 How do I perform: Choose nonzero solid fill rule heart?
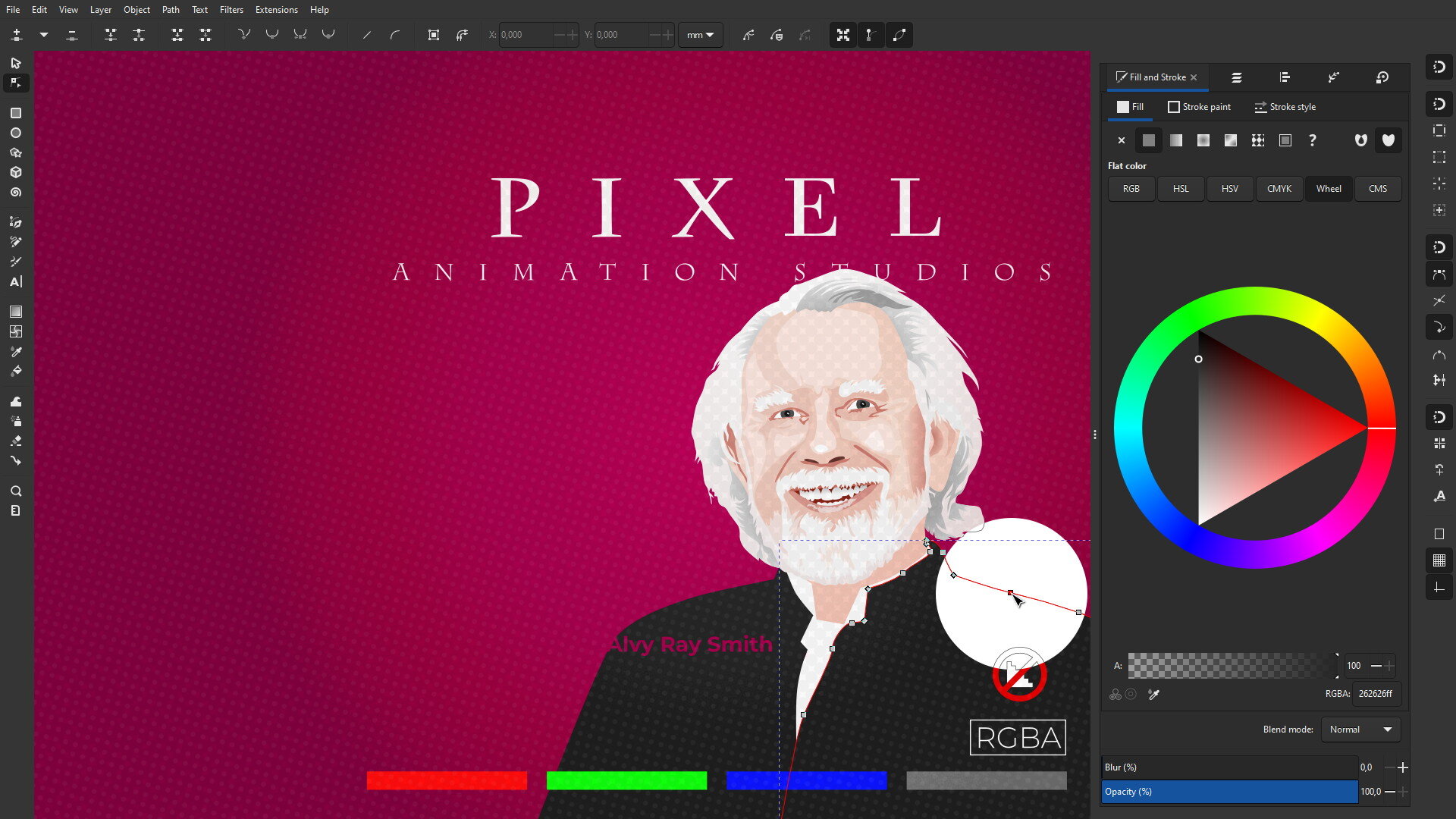(1389, 140)
